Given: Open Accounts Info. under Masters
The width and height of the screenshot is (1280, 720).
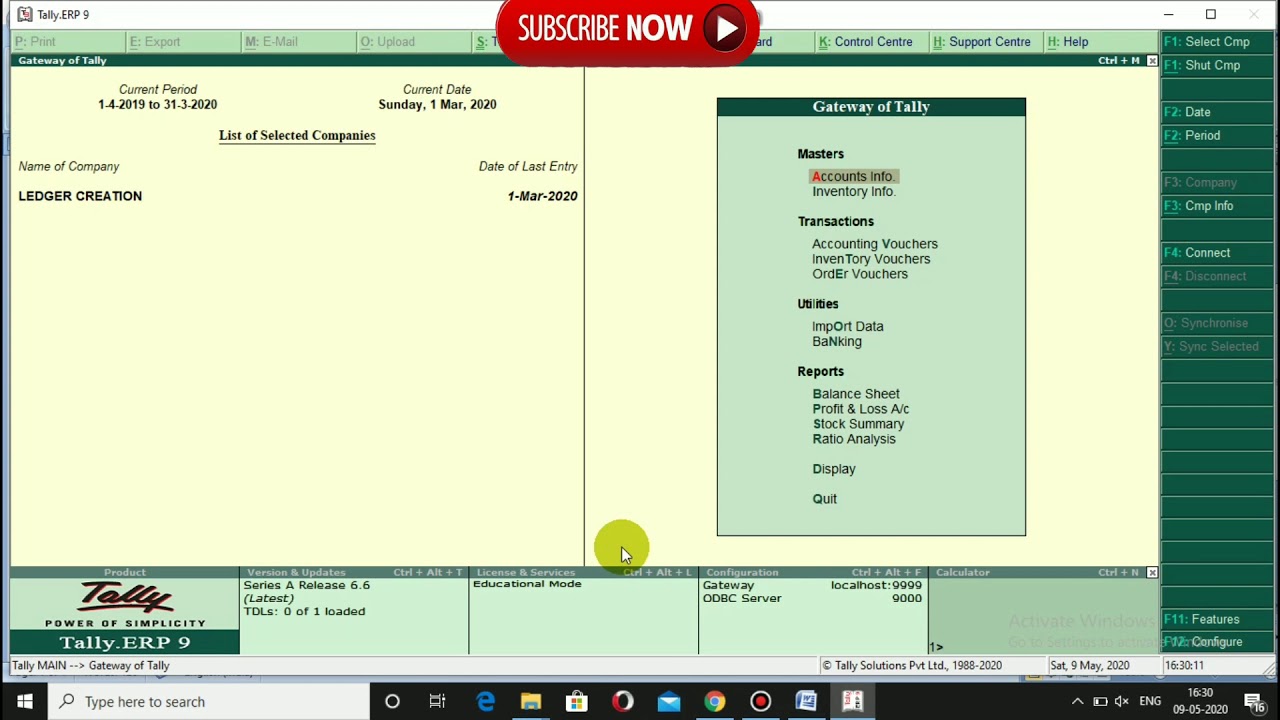Looking at the screenshot, I should click(853, 177).
